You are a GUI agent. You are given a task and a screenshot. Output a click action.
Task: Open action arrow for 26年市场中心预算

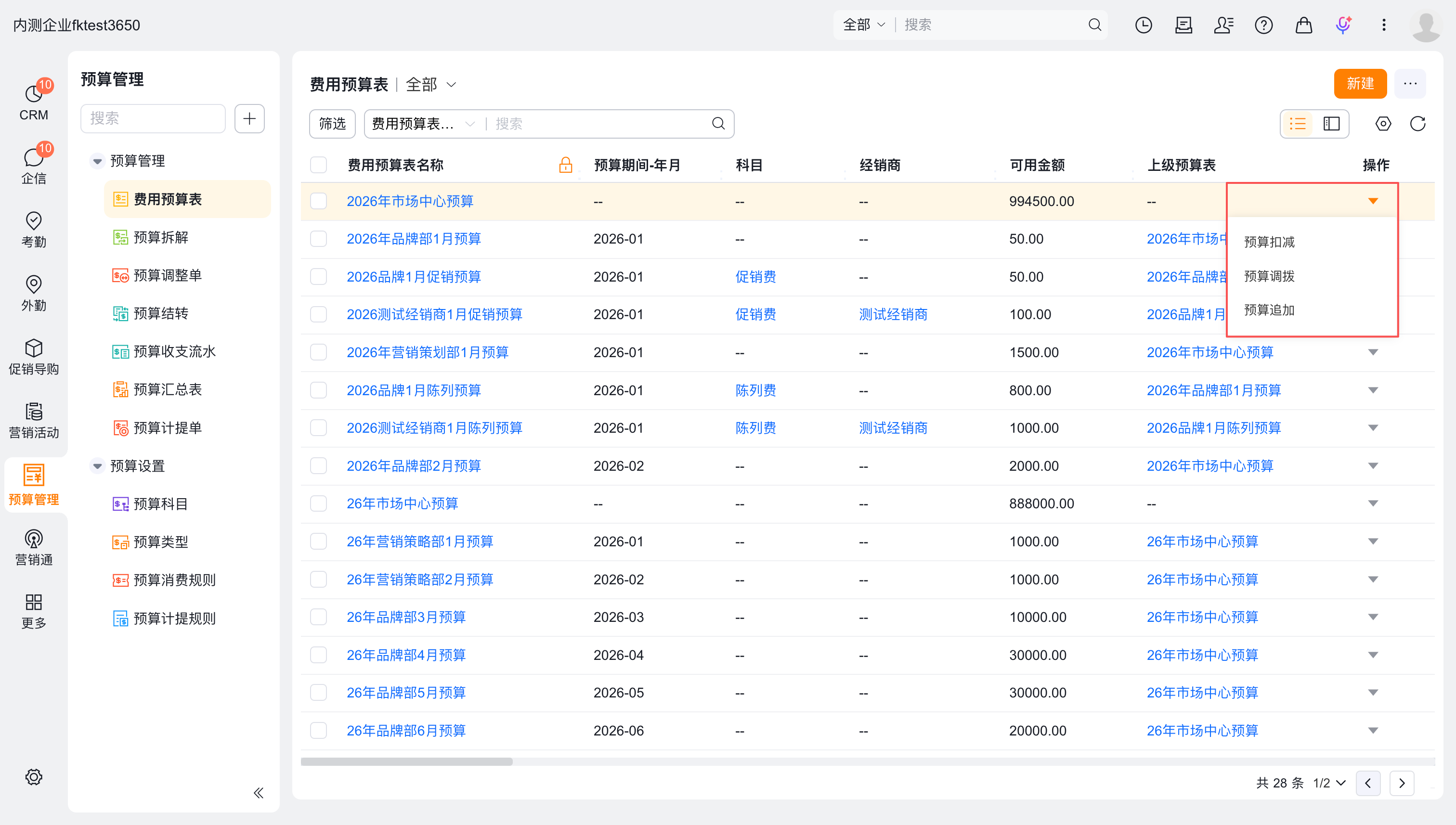(x=1373, y=504)
